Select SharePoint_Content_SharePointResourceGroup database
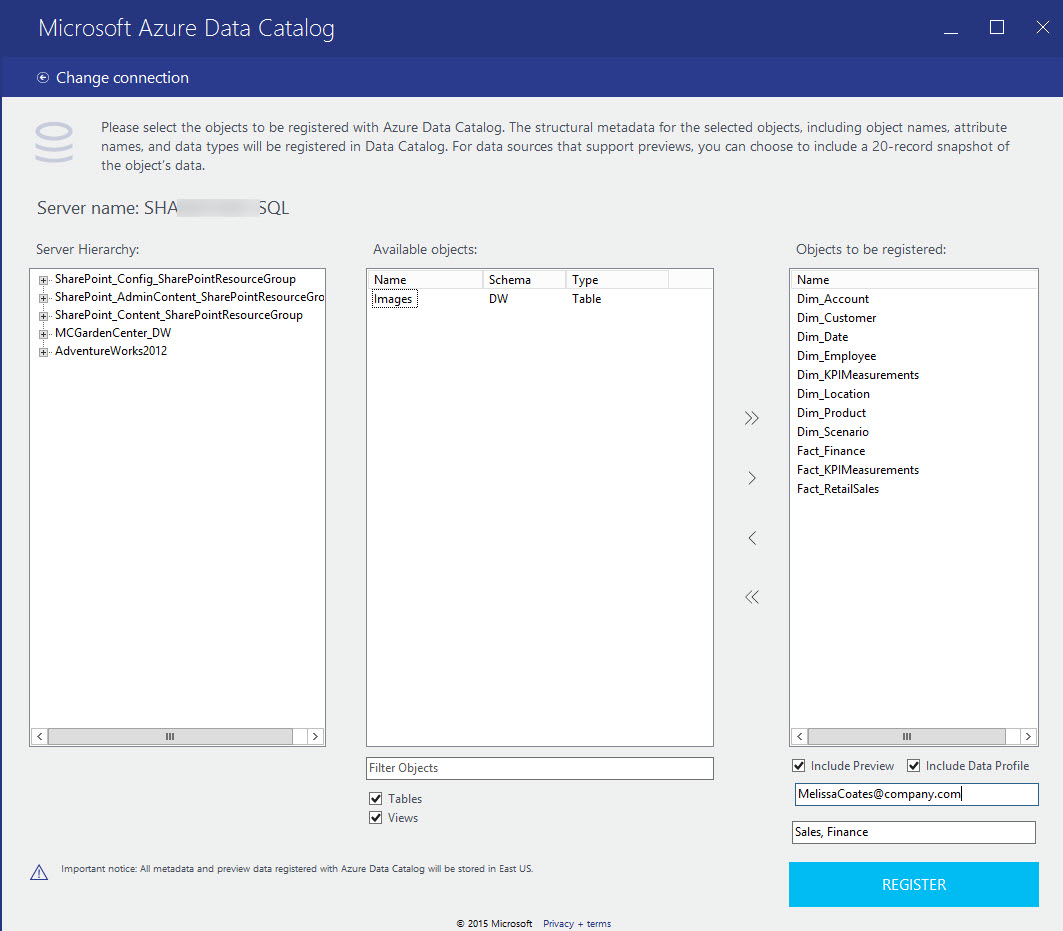The height and width of the screenshot is (931, 1063). point(179,315)
